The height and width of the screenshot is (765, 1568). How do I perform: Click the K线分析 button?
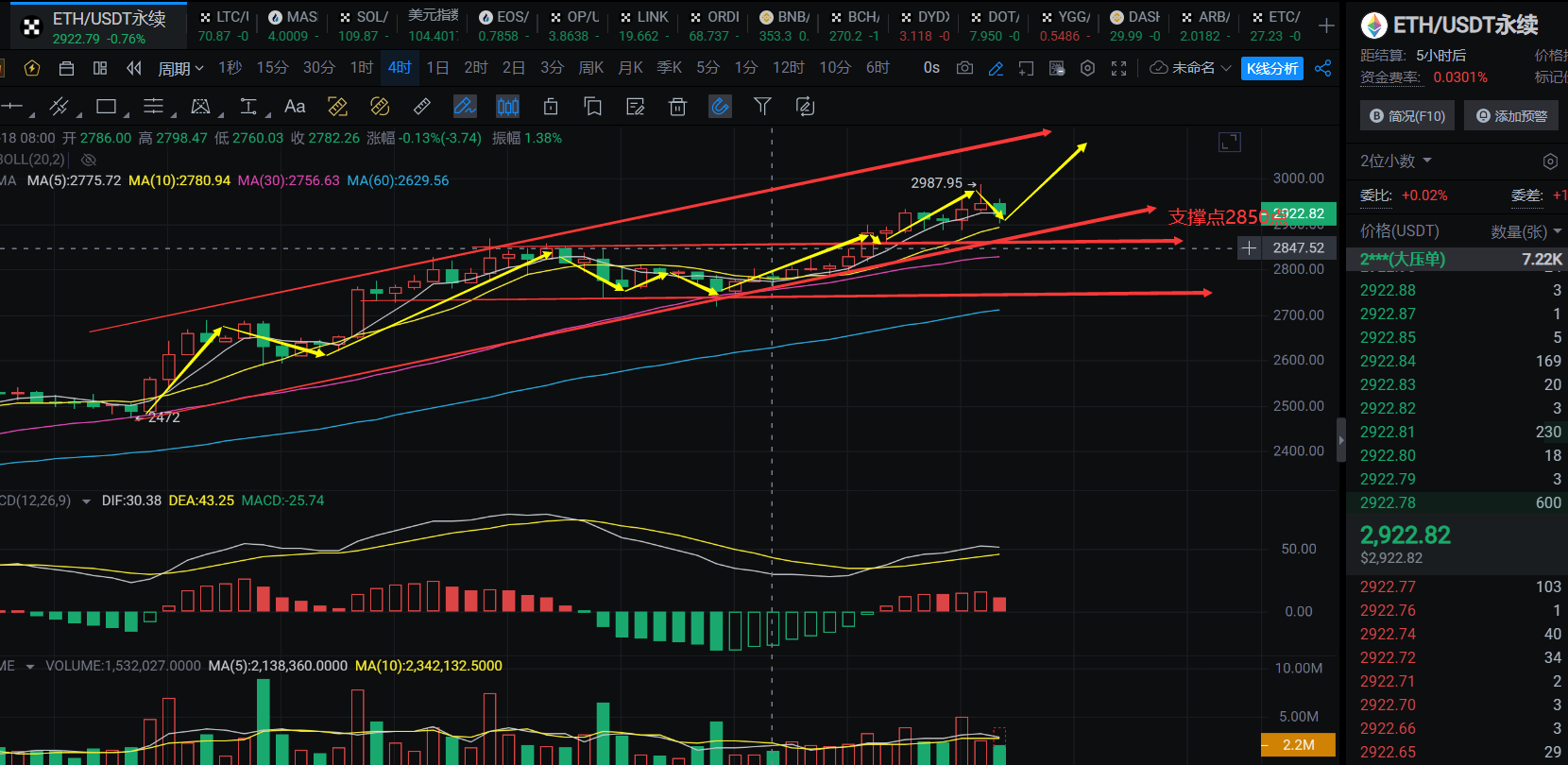1271,68
